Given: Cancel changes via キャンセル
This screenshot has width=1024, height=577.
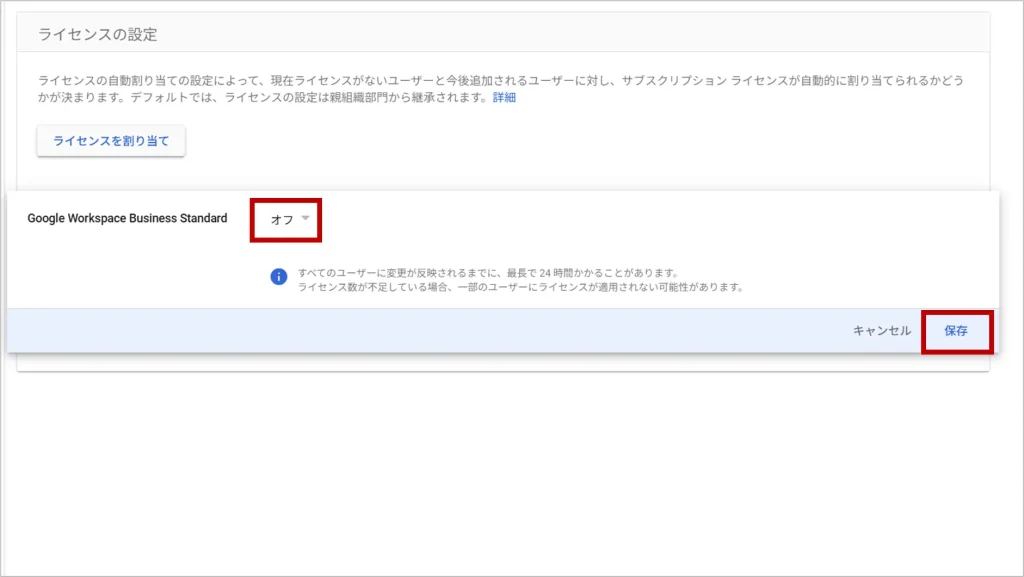Looking at the screenshot, I should pyautogui.click(x=881, y=331).
